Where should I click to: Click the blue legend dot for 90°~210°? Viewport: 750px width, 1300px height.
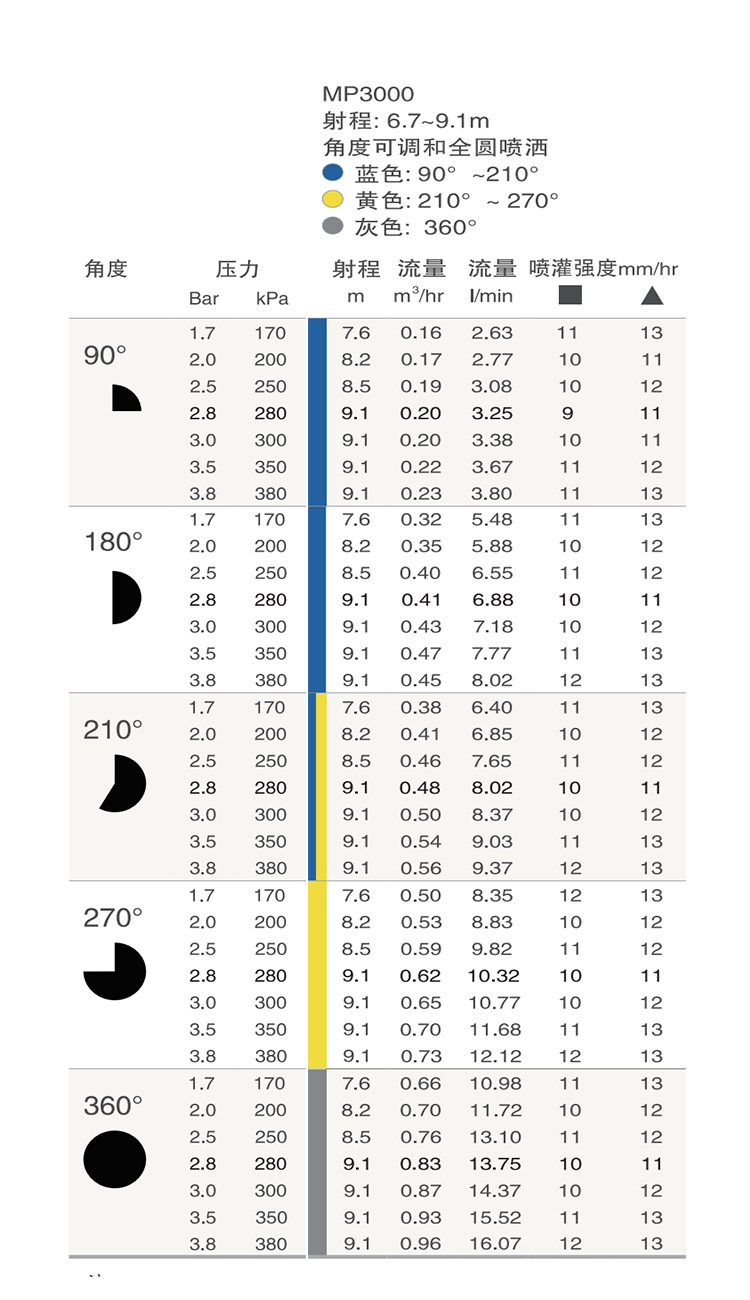334,173
